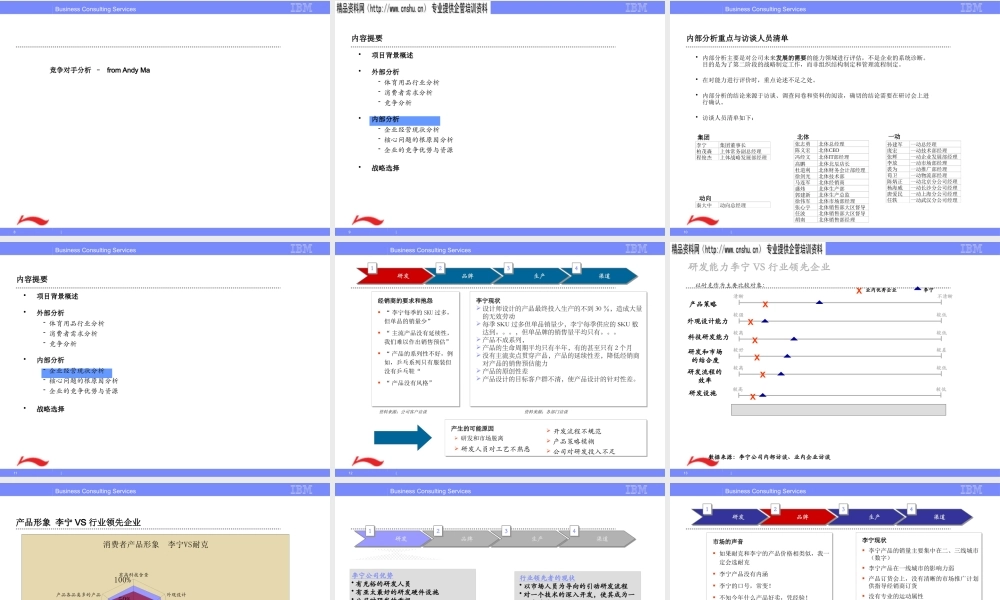
Task: Click the IBM logo on the 内部分析重点 slide
Action: (971, 8)
